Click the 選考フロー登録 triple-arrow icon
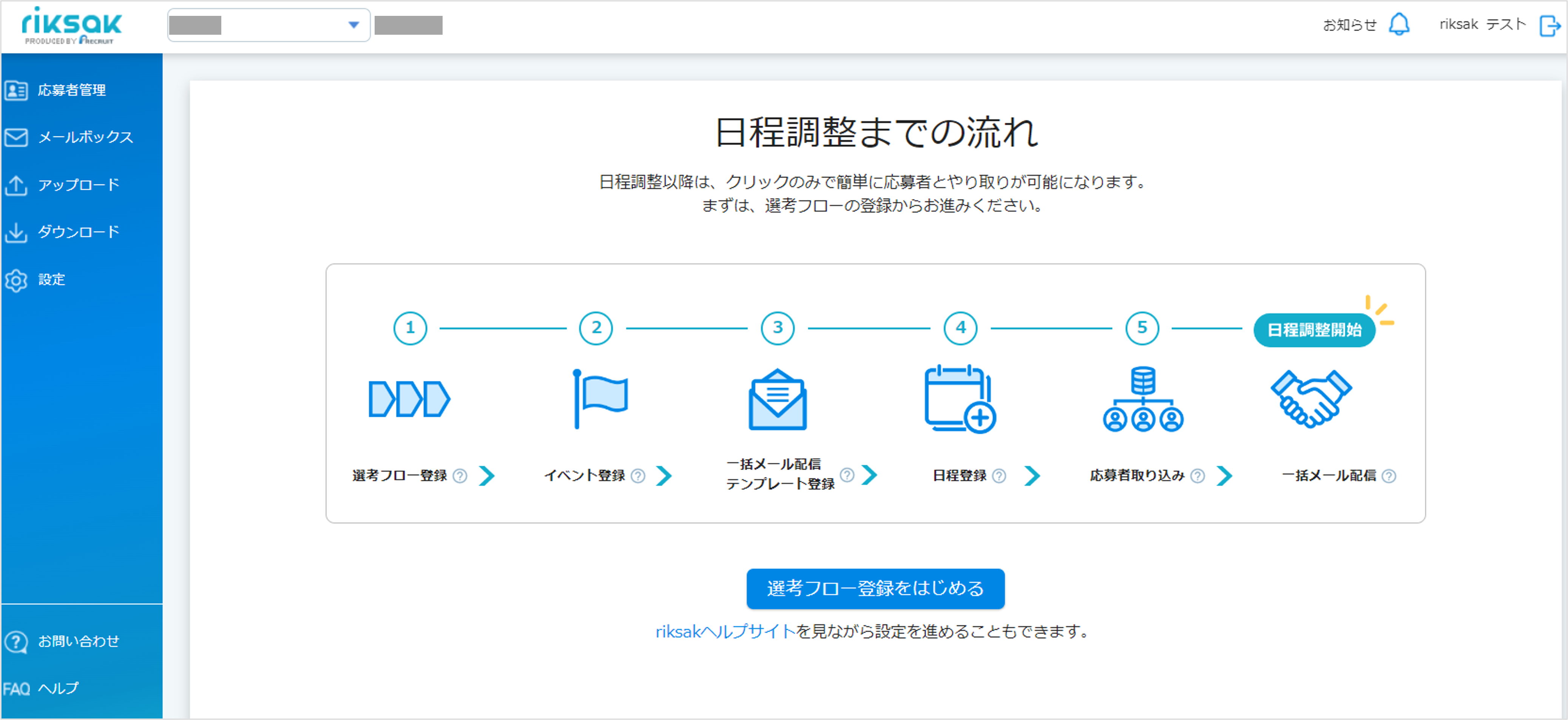Screen dimensions: 1568x720 pos(409,399)
